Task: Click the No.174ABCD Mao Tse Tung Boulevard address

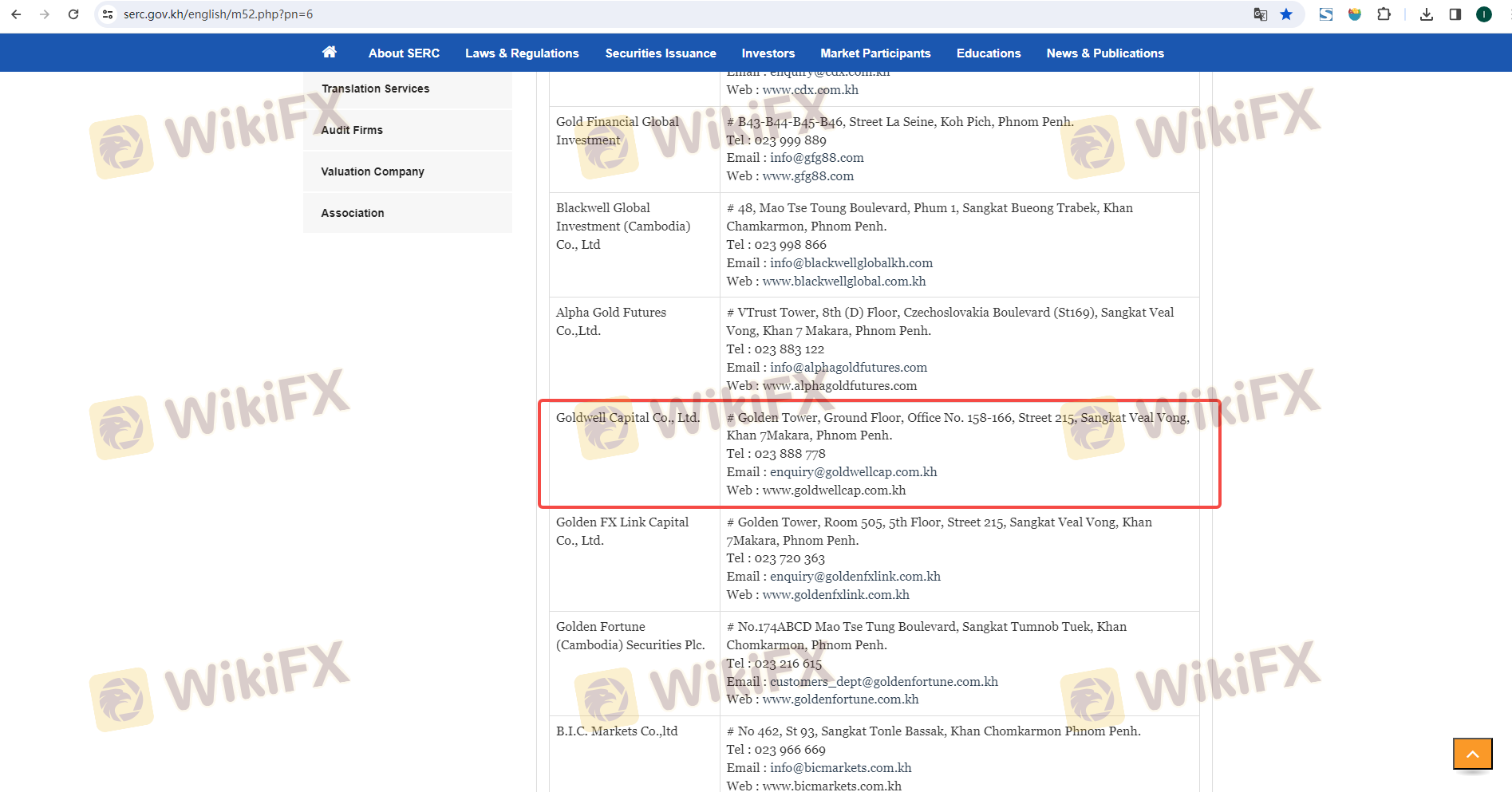Action: (x=926, y=636)
